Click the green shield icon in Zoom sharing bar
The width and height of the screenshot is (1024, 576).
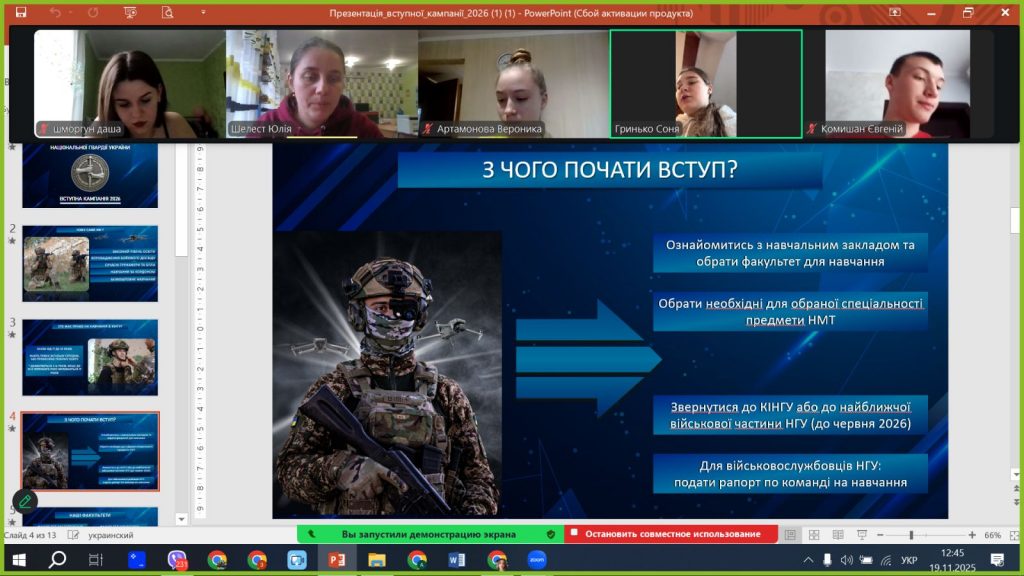point(551,534)
